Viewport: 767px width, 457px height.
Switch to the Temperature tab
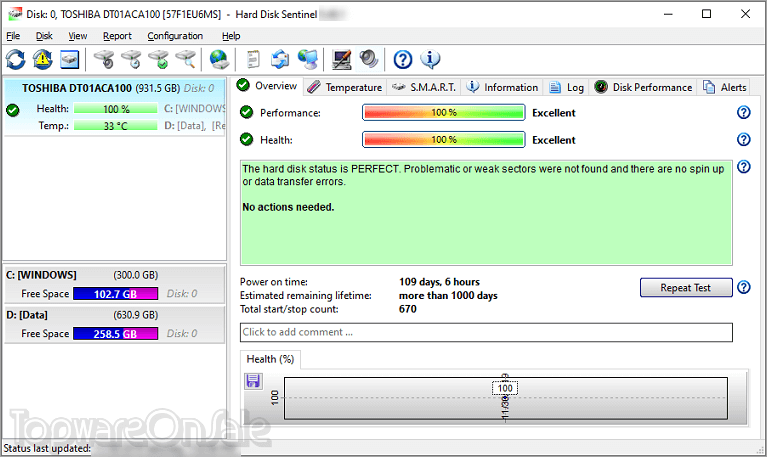(x=345, y=87)
